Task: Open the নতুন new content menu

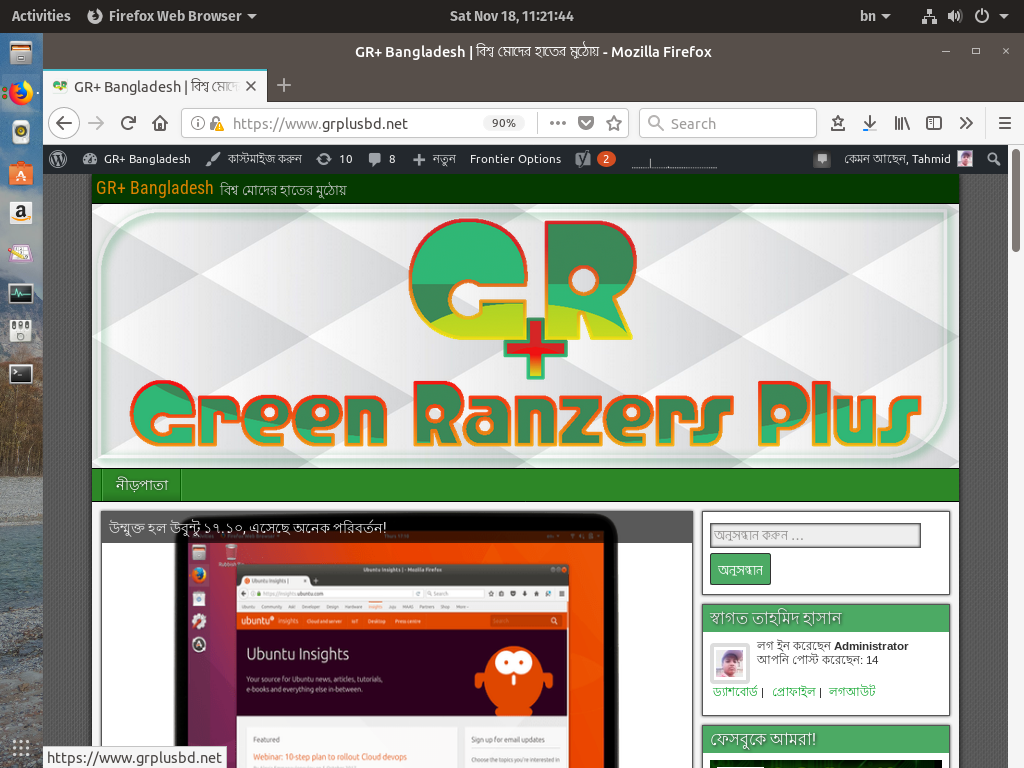Action: [x=434, y=159]
